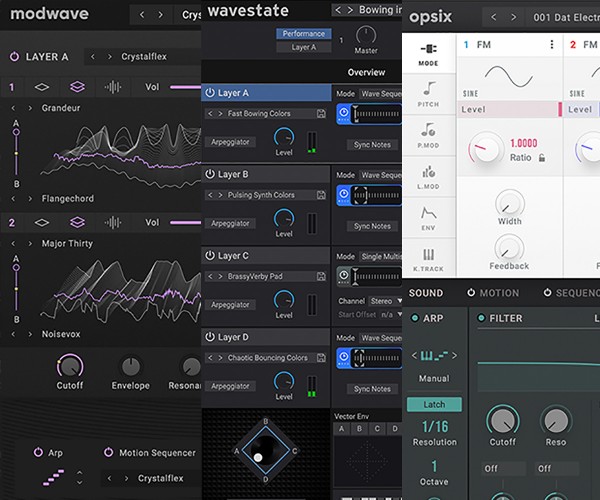Save the BrassyVerby Pad preset
This screenshot has height=500, width=600.
point(321,276)
